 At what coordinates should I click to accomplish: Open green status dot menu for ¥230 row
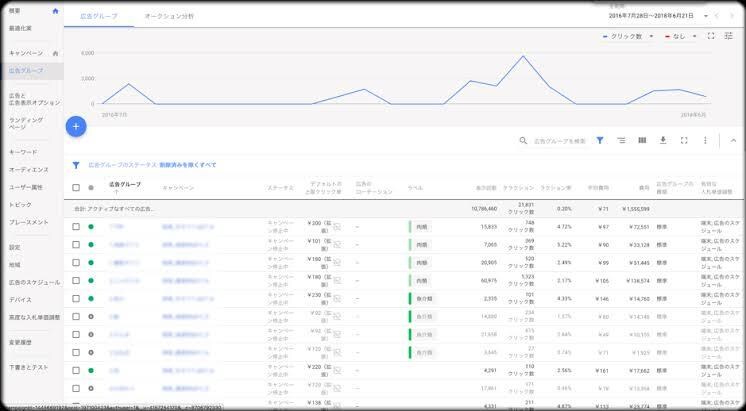[91, 298]
